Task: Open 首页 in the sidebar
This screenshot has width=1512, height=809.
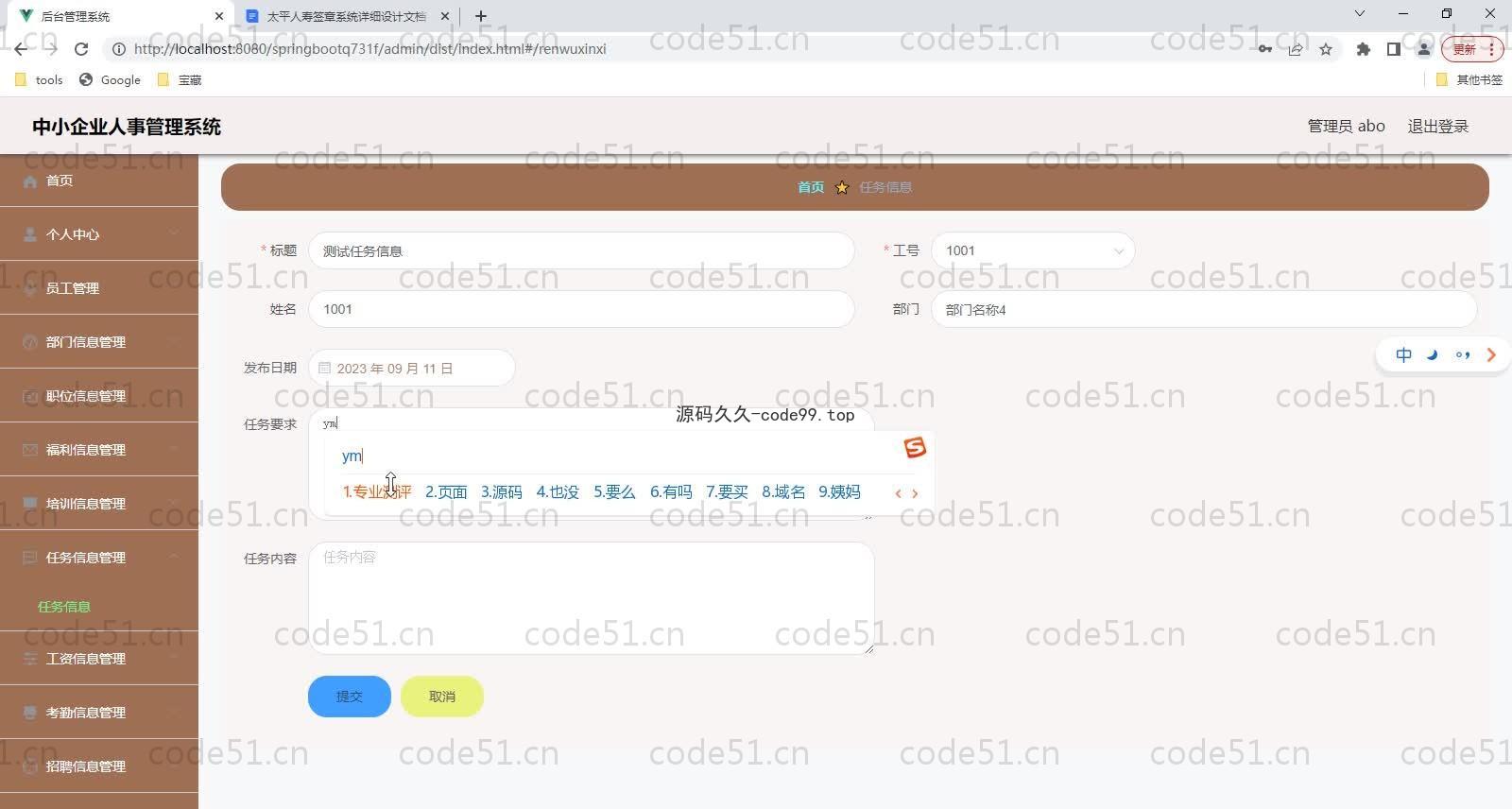Action: (x=99, y=181)
